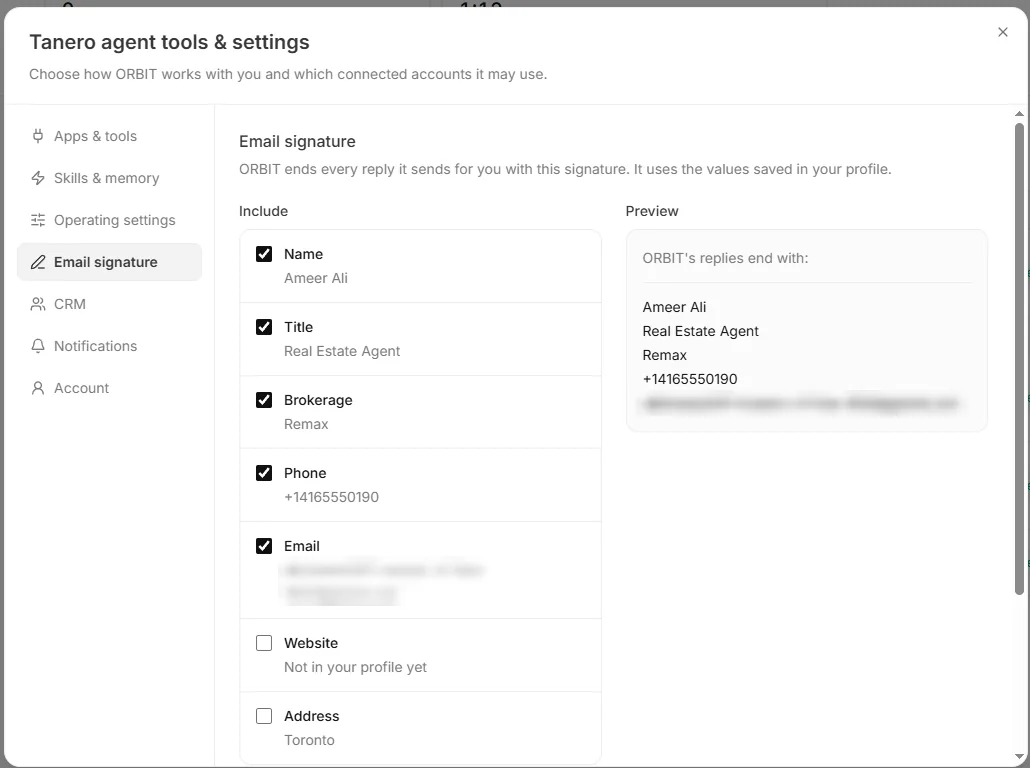Screen dimensions: 1030x768
Task: Open the Notifications section
Action: (x=109, y=346)
